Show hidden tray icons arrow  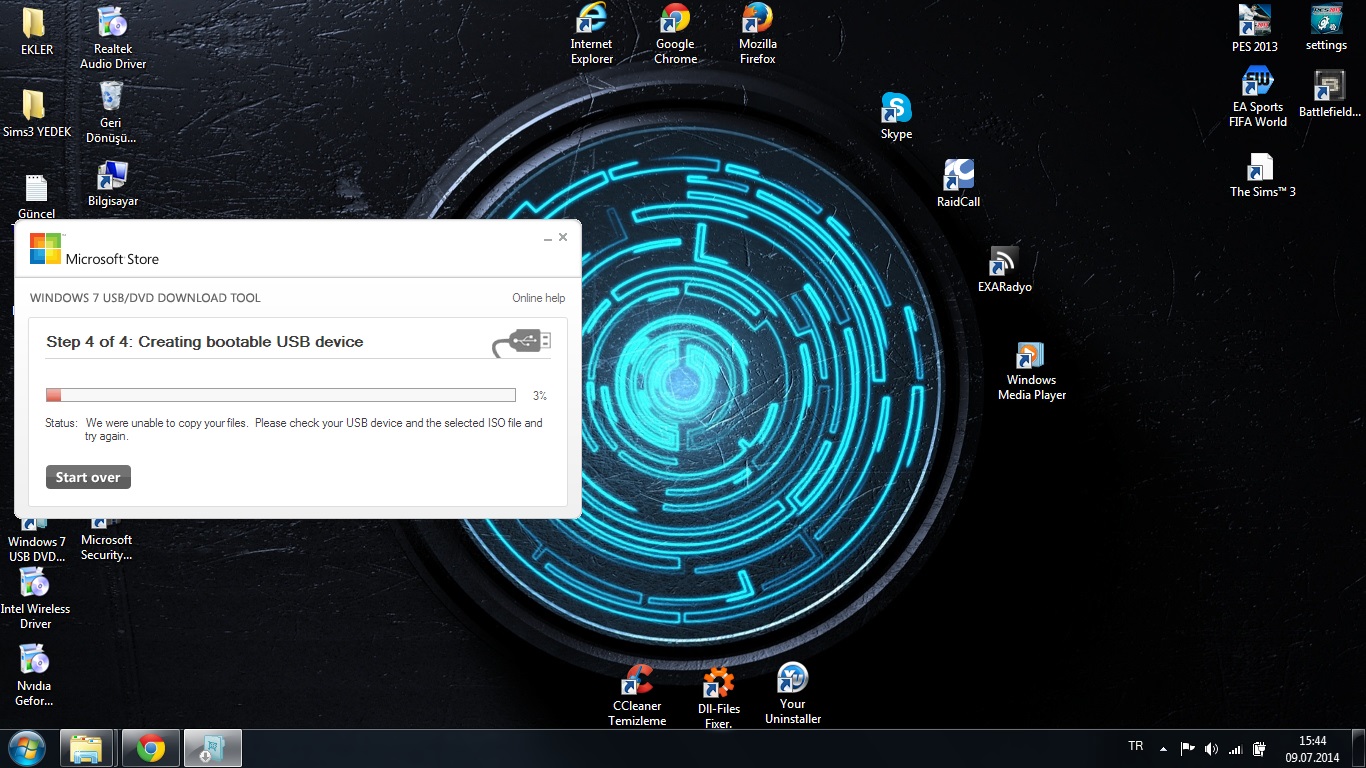(1163, 748)
